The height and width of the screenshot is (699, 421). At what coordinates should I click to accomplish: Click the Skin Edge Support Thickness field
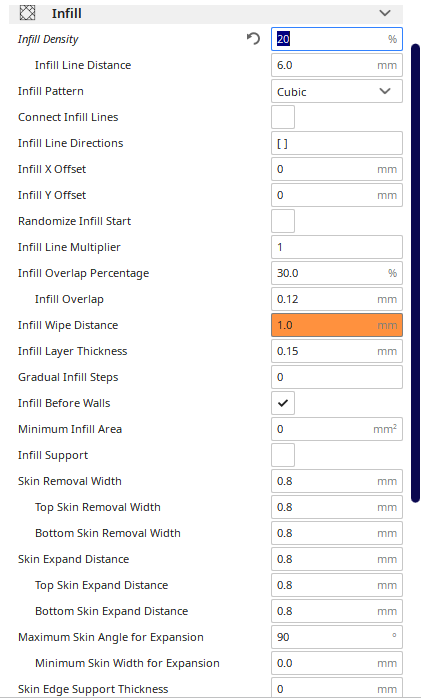click(337, 688)
